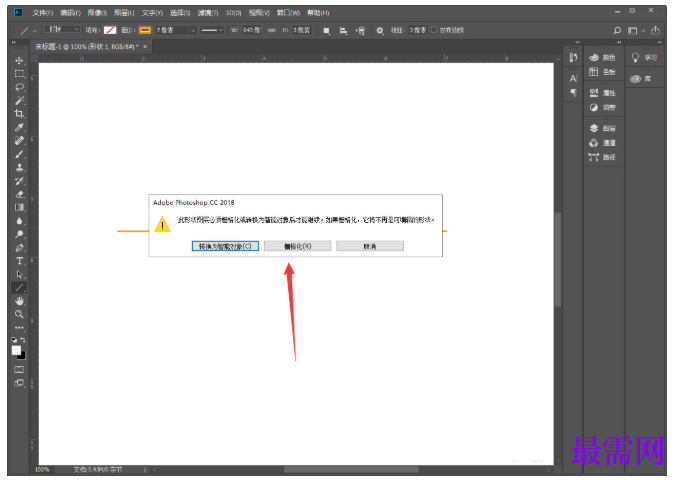The image size is (683, 482).
Task: Open the 路径 paths panel button
Action: pos(603,157)
